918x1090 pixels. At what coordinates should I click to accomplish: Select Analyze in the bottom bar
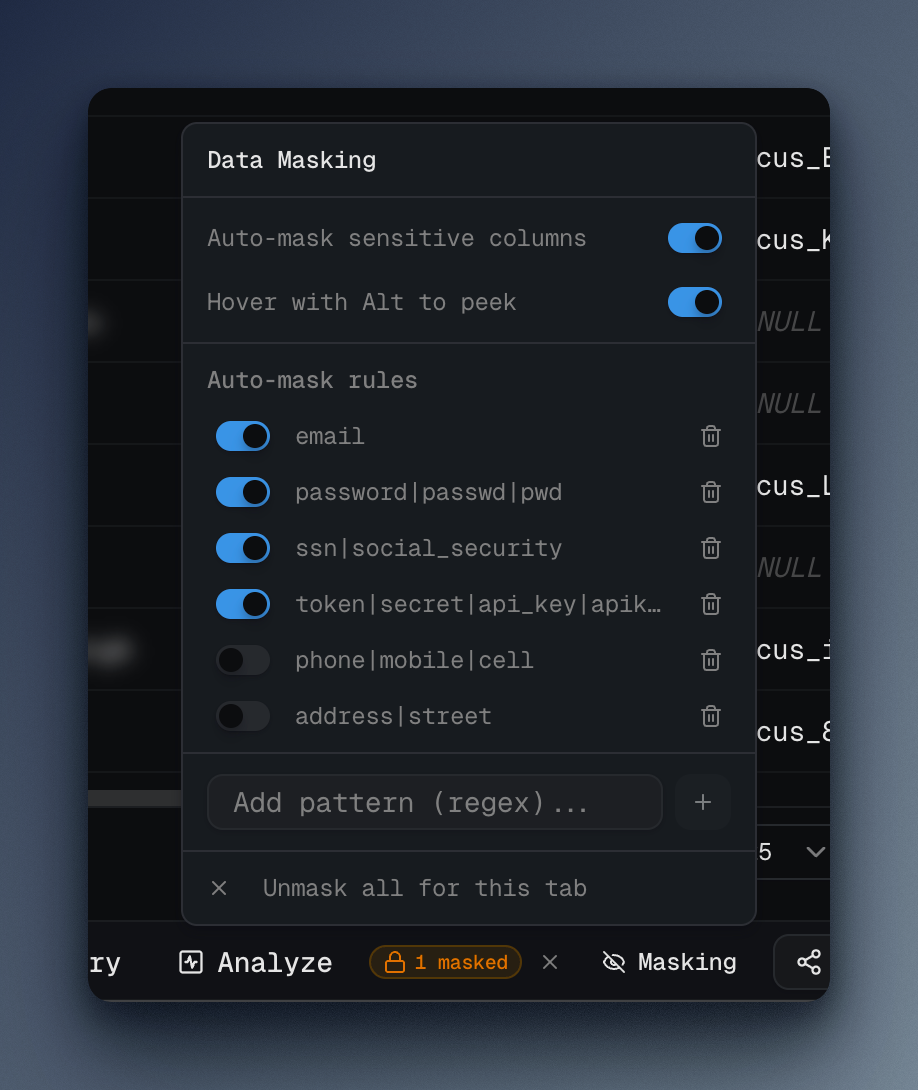[255, 962]
